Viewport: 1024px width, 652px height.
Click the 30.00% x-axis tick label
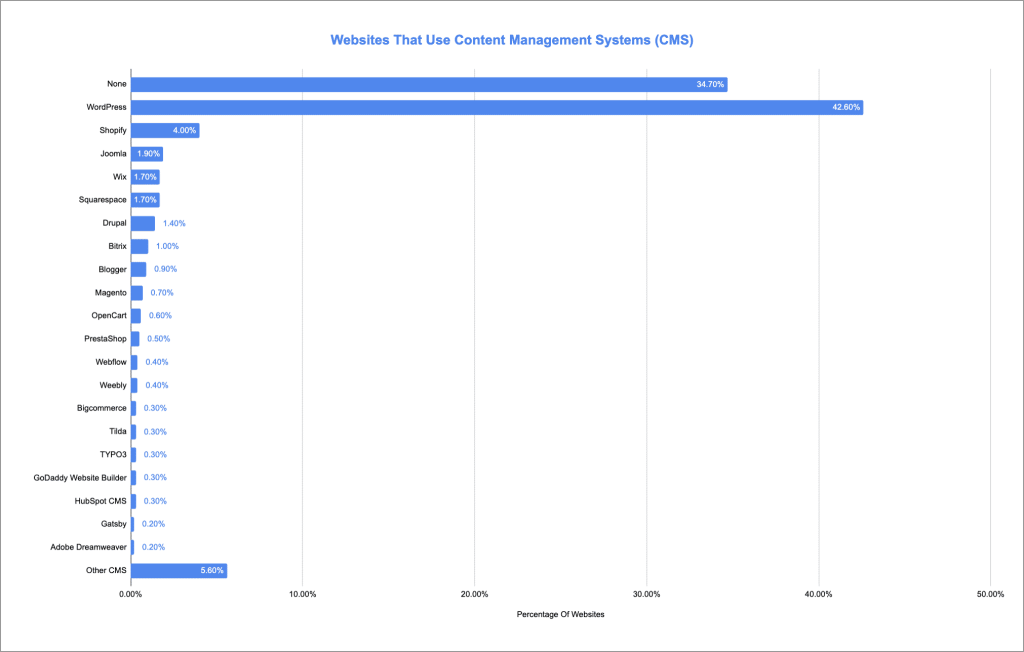[647, 595]
